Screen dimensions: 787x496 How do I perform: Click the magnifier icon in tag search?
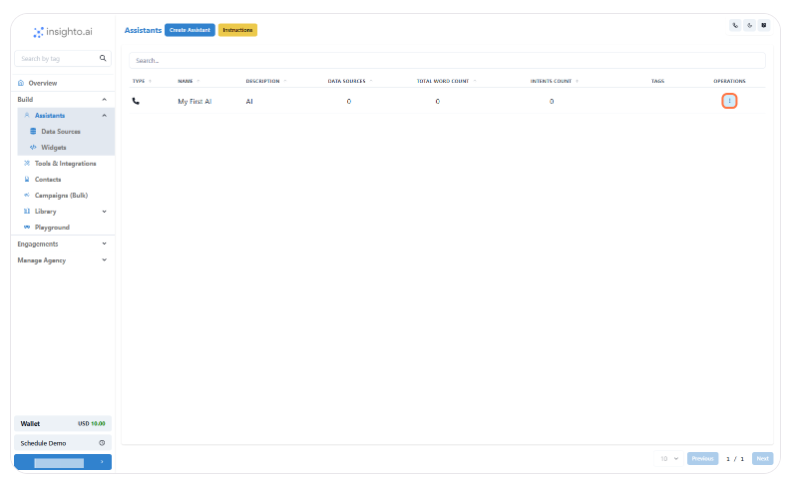pos(103,58)
